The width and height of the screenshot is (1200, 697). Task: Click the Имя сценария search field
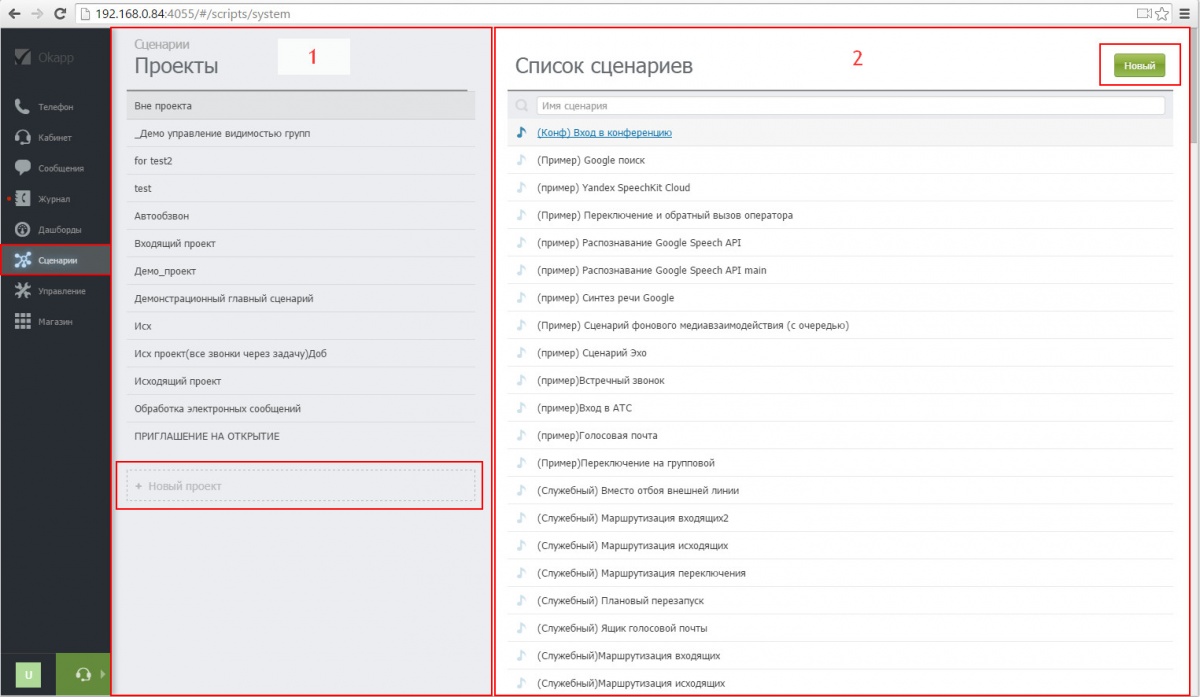(x=850, y=105)
